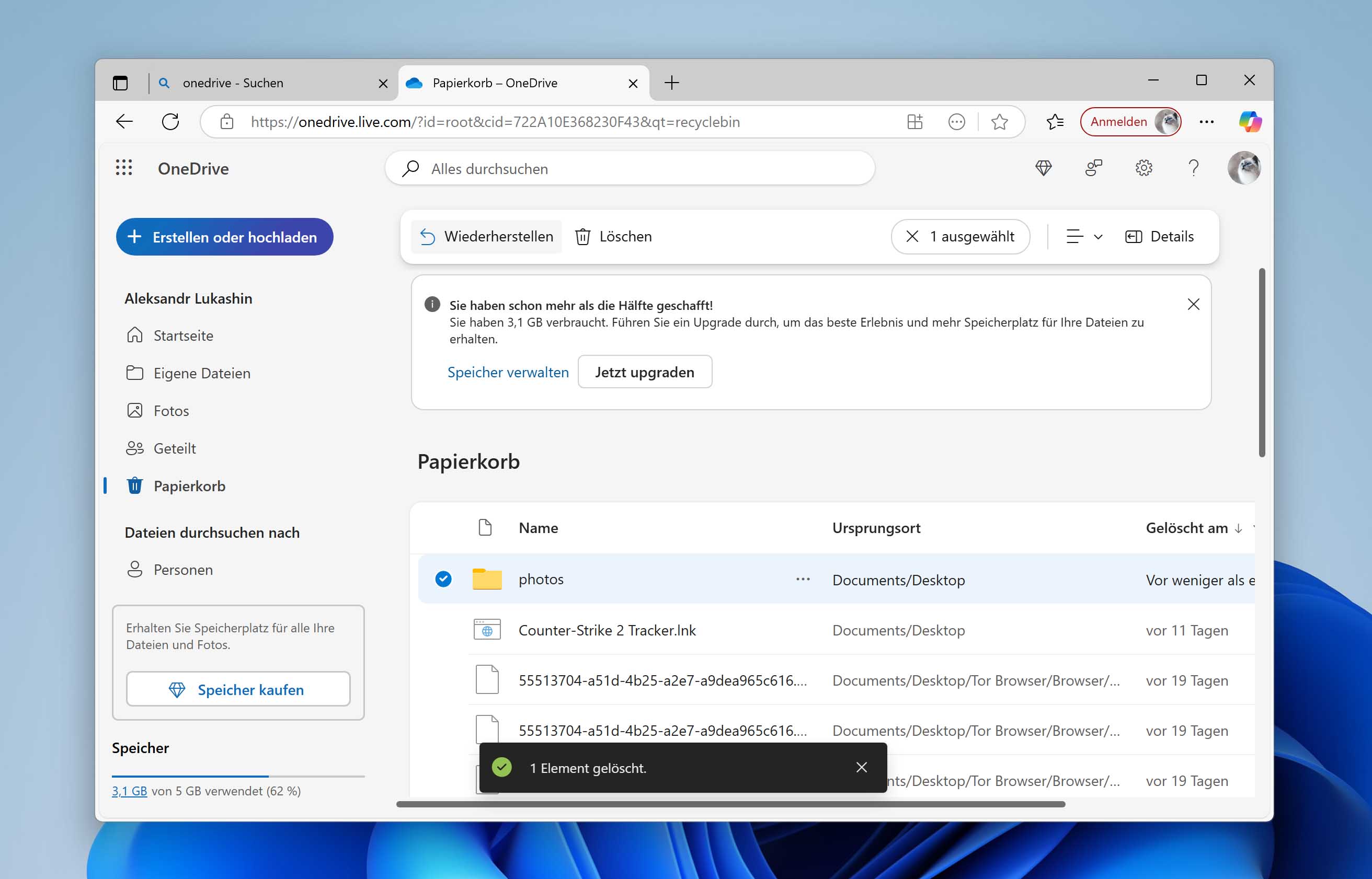The width and height of the screenshot is (1372, 879).
Task: Click the premium diamond icon in header
Action: pyautogui.click(x=1043, y=168)
